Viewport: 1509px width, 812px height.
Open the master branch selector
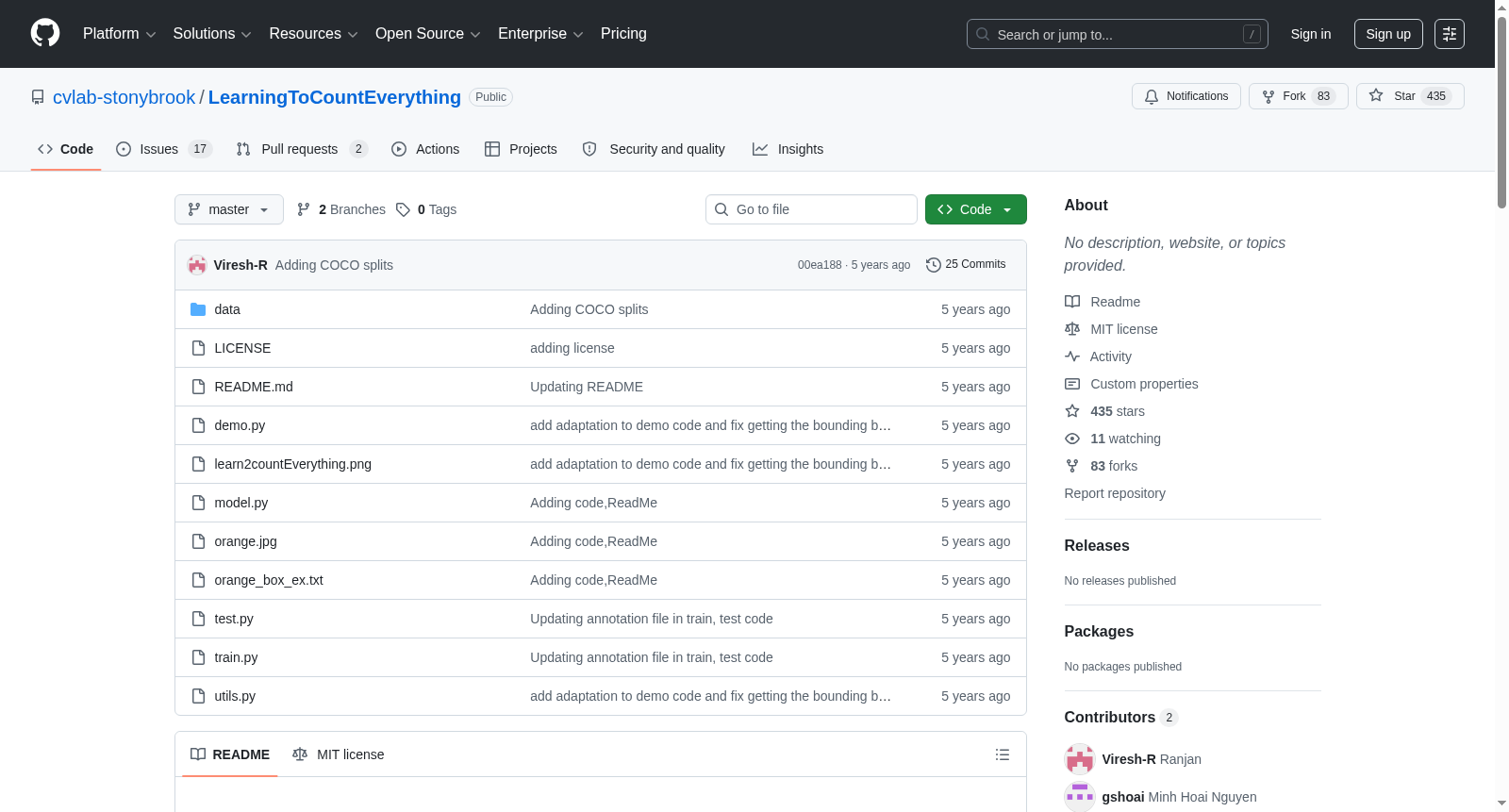(229, 209)
